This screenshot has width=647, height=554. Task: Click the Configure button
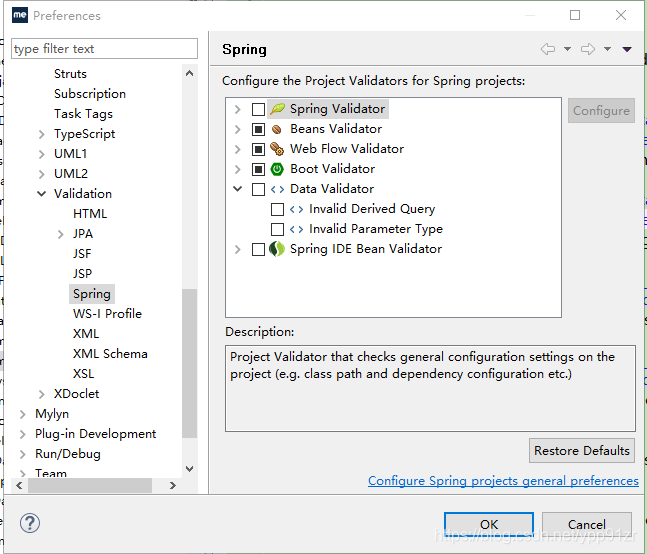(x=601, y=111)
